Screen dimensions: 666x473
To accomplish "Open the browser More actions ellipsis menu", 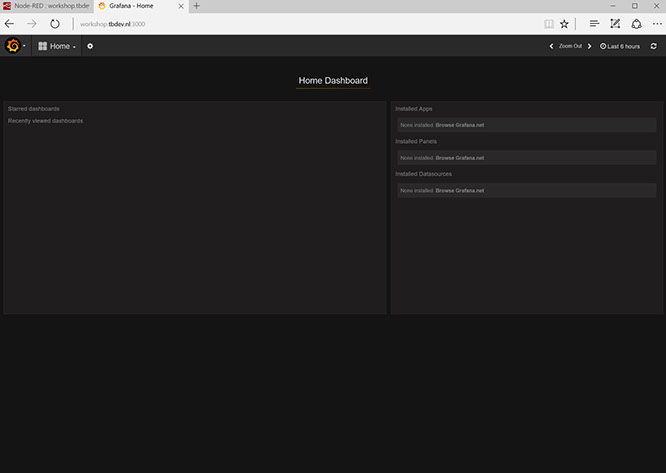I will (x=657, y=24).
